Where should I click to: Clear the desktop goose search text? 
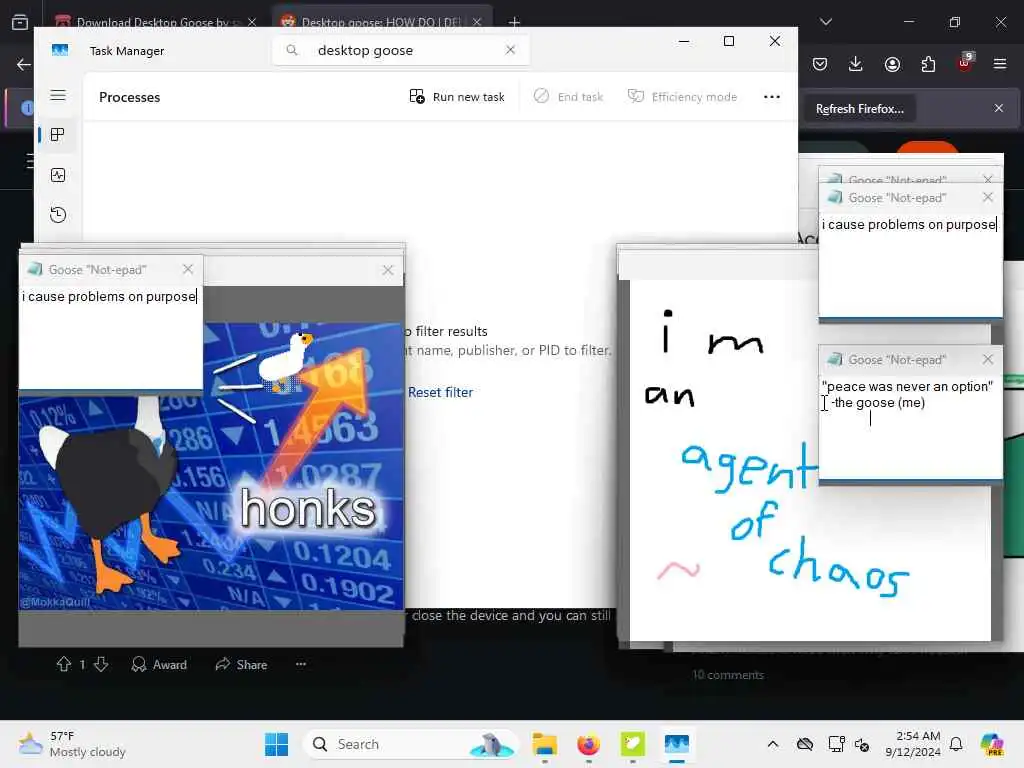[x=511, y=50]
